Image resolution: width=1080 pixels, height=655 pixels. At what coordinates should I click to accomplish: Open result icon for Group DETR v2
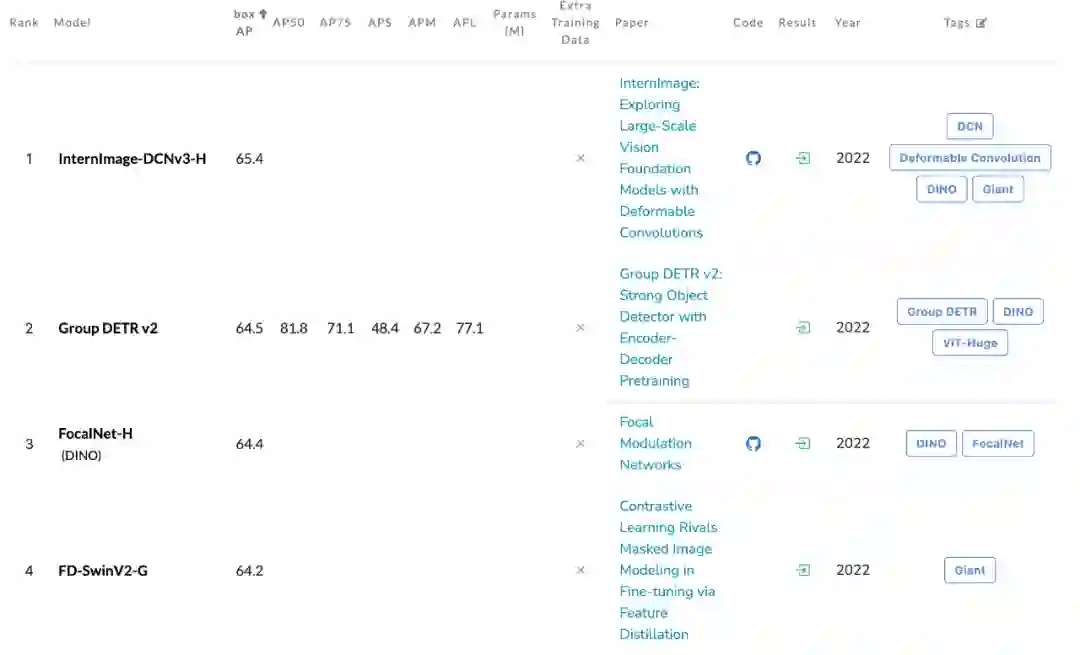click(x=802, y=327)
